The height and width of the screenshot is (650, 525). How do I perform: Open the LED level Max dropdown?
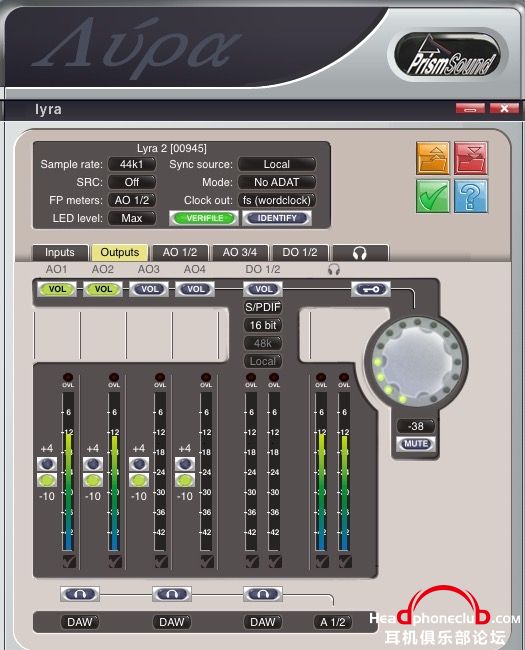pyautogui.click(x=132, y=218)
